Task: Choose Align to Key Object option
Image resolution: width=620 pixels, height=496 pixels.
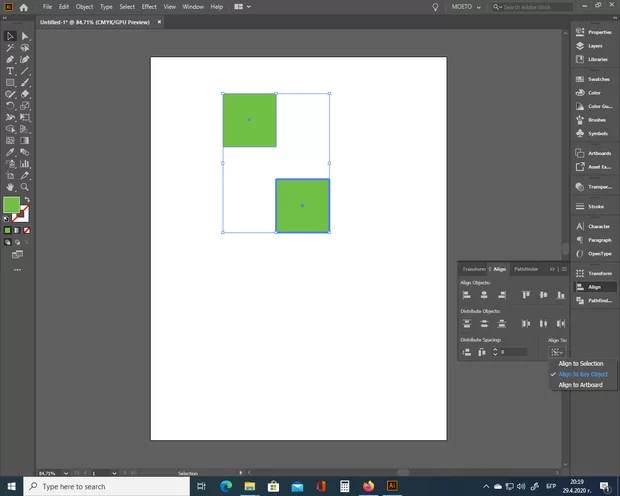Action: coord(582,374)
